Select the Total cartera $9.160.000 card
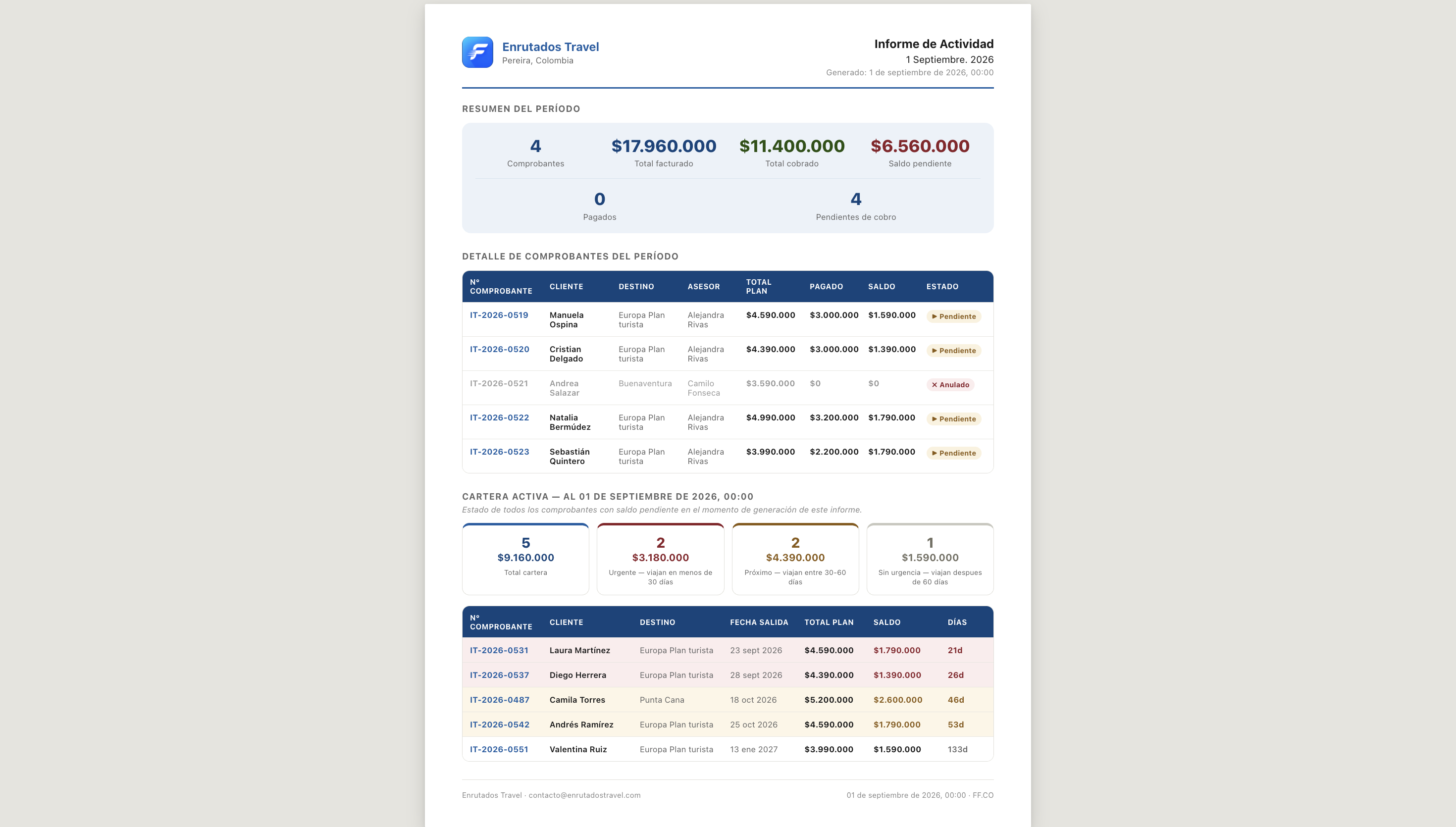Screen dimensions: 1456x827 (x=525, y=559)
